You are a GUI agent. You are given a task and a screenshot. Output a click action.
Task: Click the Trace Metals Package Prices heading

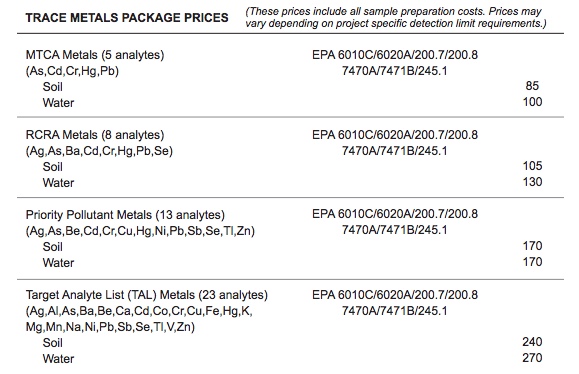tap(127, 17)
